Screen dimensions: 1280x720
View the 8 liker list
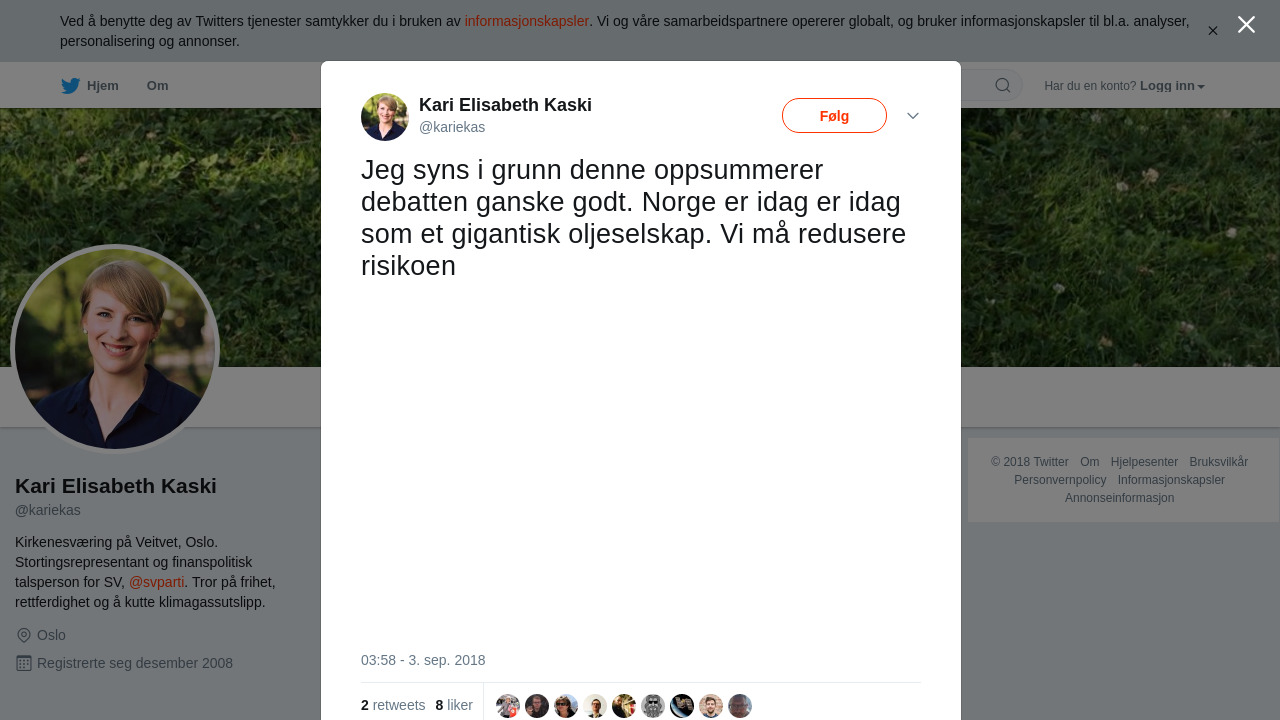[454, 705]
